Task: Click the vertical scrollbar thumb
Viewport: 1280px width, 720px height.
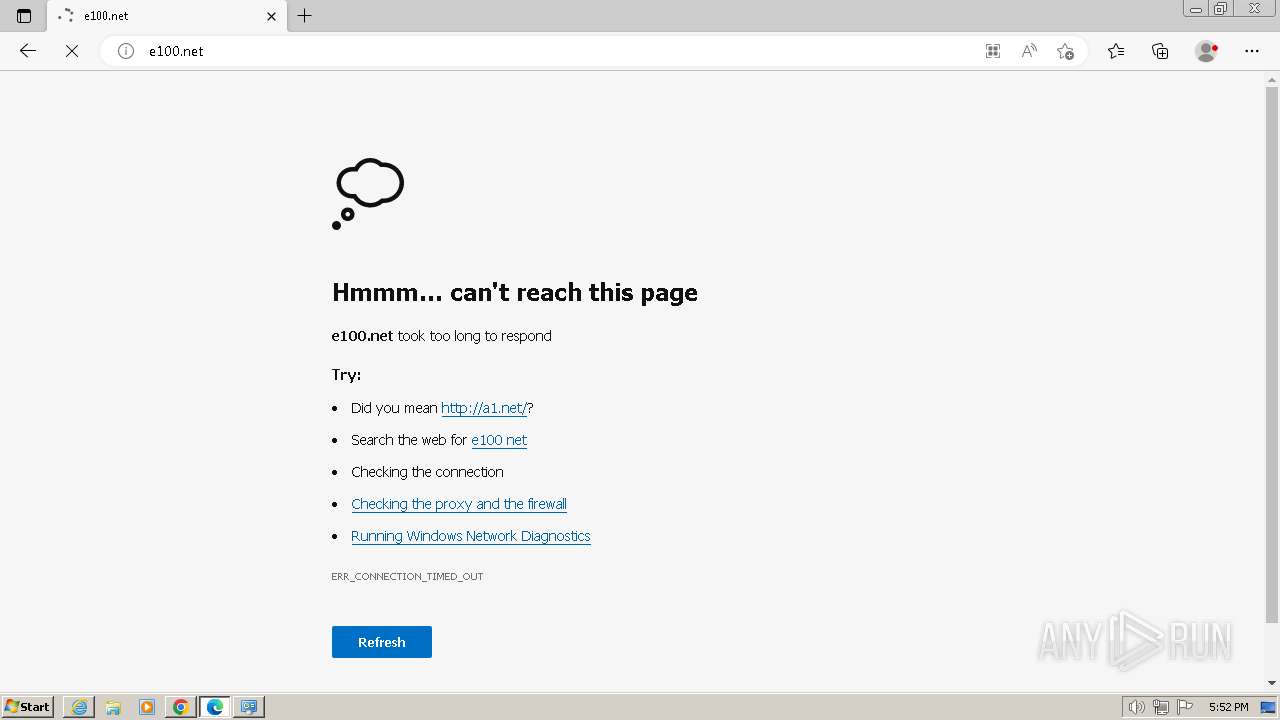Action: pos(1272,354)
